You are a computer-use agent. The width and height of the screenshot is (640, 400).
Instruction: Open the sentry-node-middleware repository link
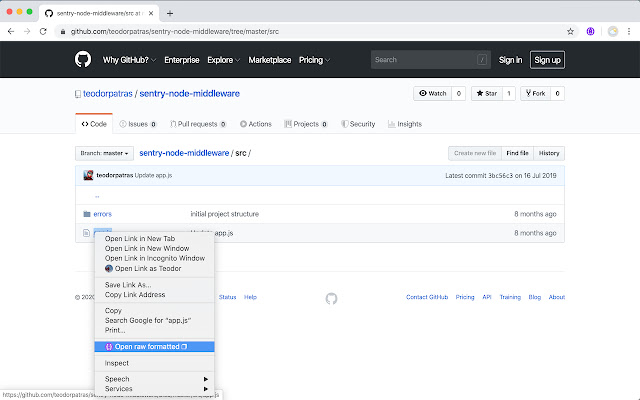tap(190, 94)
